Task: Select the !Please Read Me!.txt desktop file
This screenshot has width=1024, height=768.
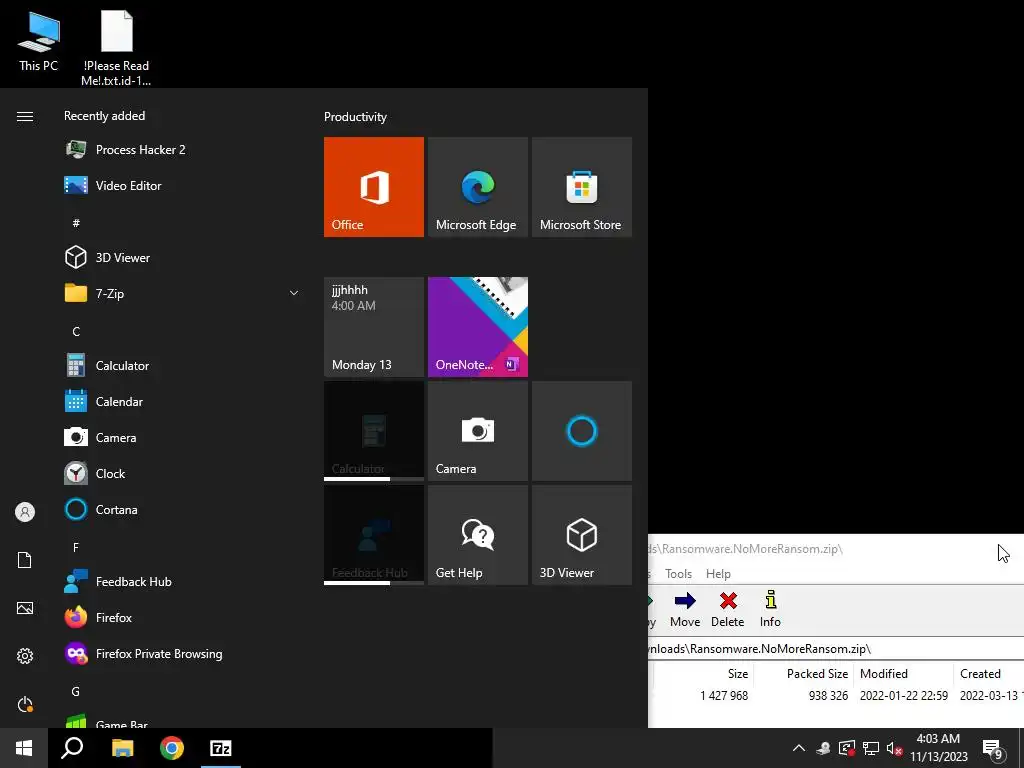Action: coord(116,48)
